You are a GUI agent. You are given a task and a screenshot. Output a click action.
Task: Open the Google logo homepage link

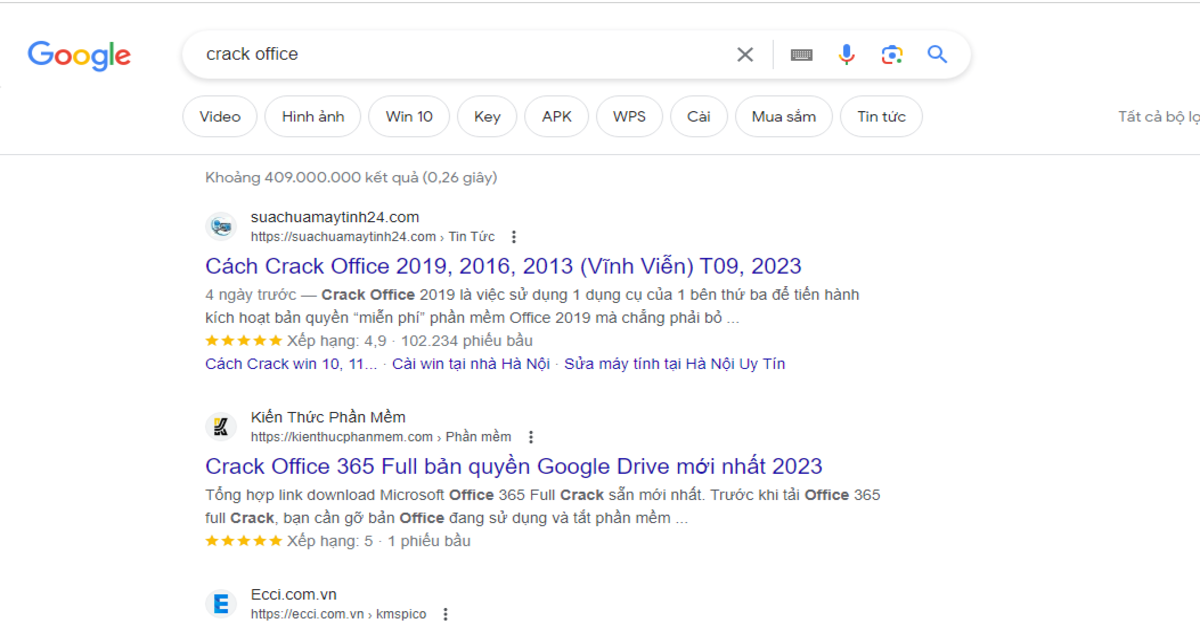click(79, 55)
